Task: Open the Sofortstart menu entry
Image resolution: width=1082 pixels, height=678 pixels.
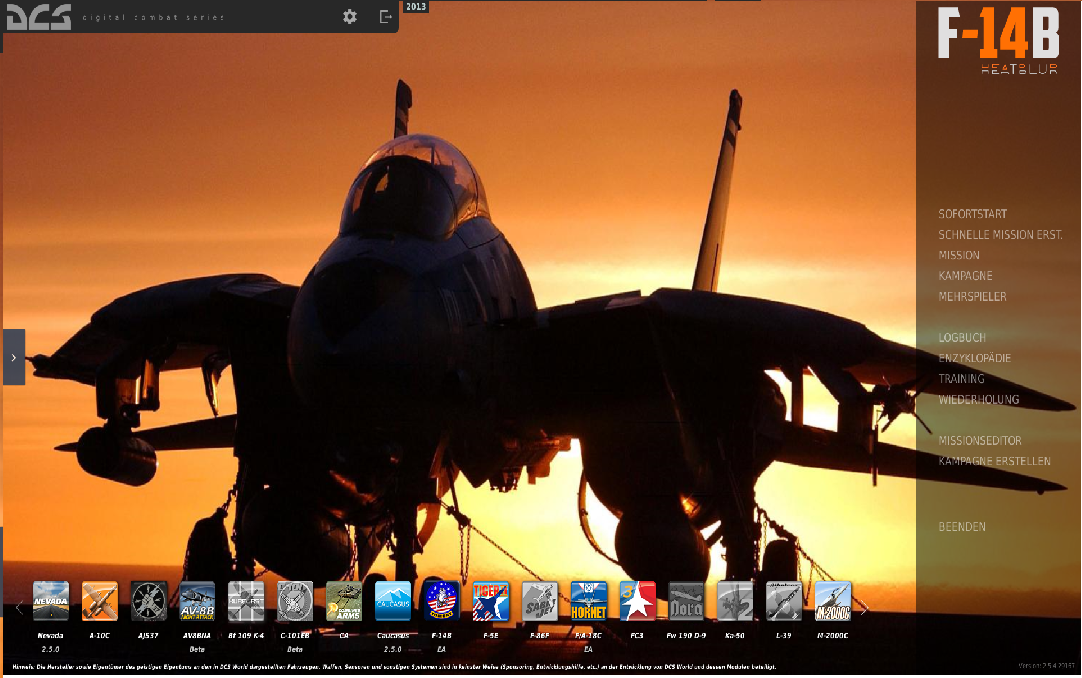Action: pyautogui.click(x=972, y=214)
